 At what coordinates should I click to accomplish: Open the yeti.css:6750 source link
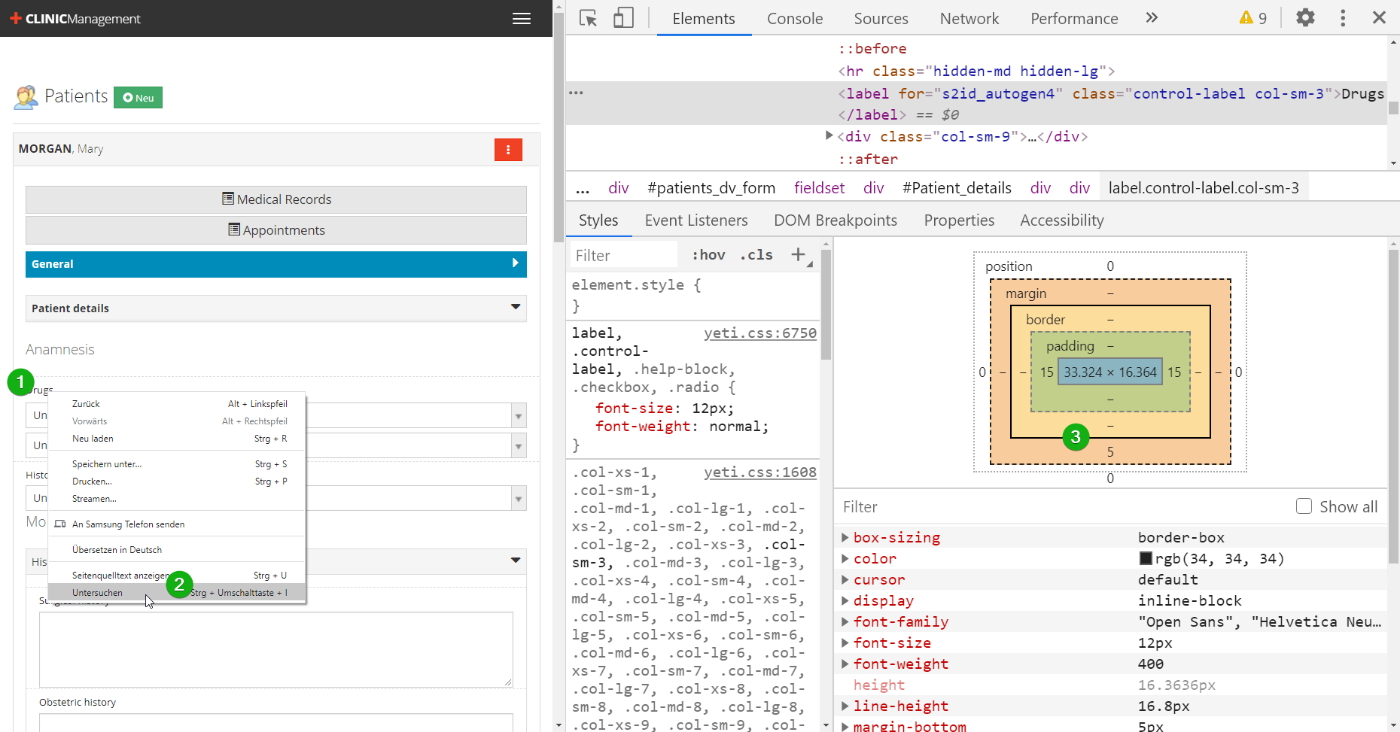point(760,333)
